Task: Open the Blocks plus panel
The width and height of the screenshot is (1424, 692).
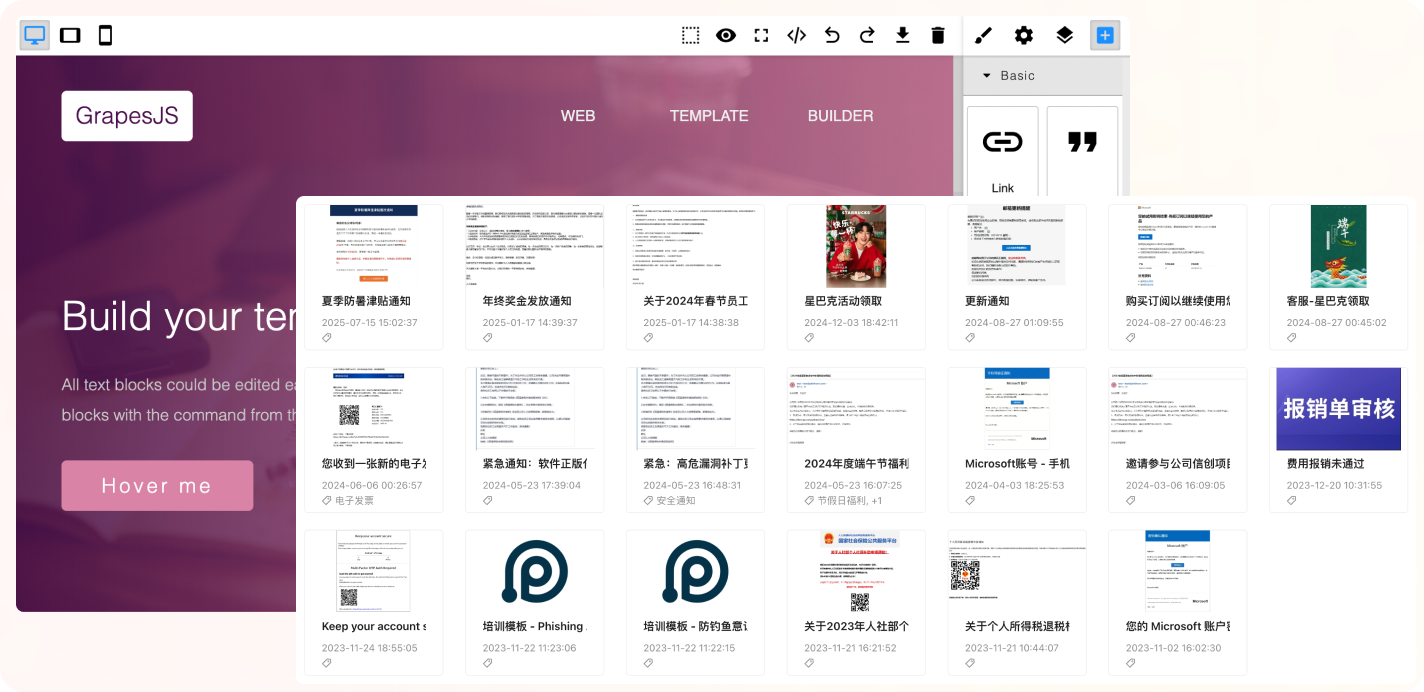Action: click(x=1104, y=36)
